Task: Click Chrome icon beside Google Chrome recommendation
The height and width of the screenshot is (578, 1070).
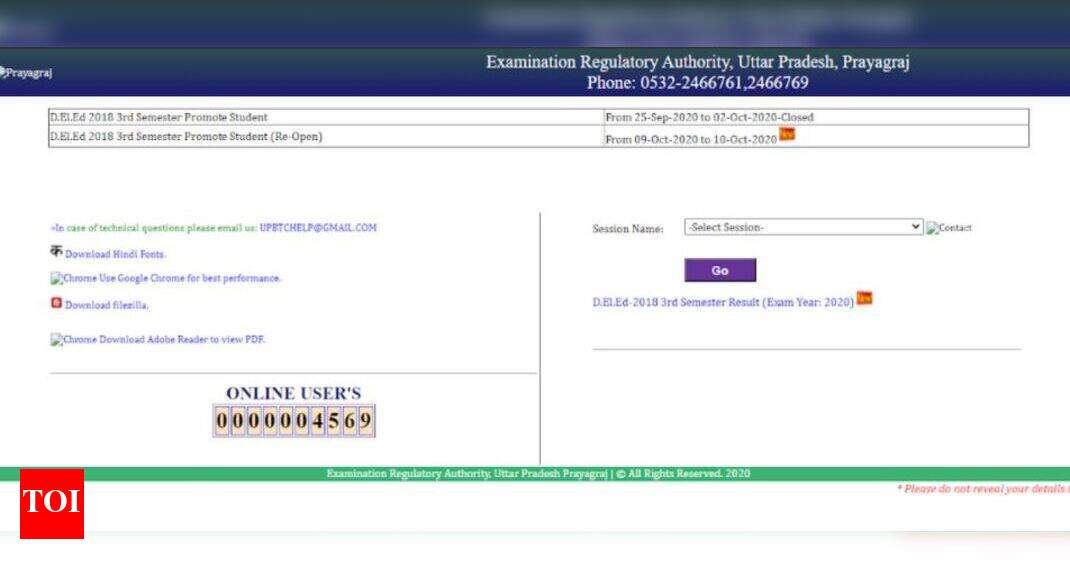Action: [x=55, y=279]
